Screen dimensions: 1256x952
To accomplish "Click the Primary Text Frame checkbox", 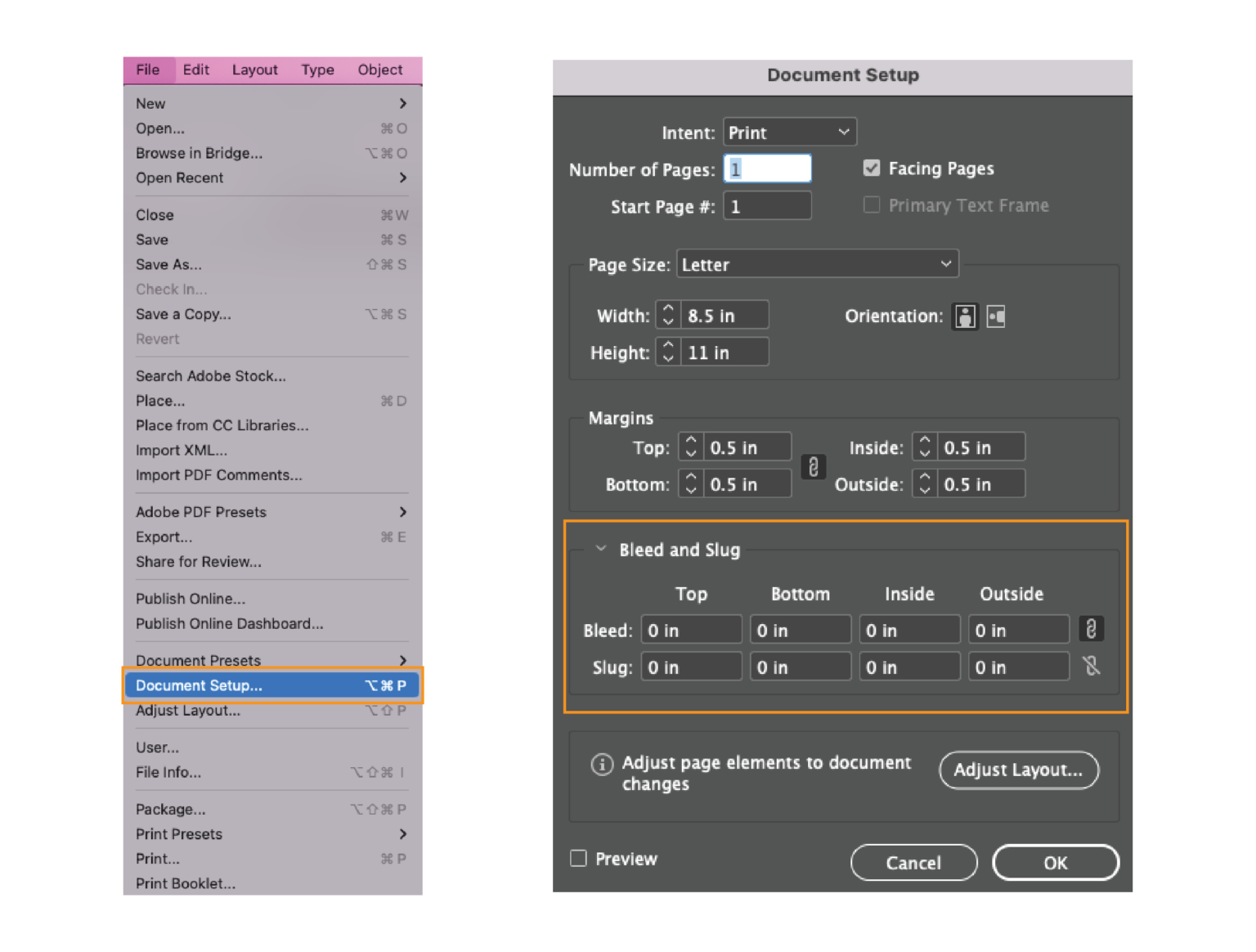I will 872,205.
